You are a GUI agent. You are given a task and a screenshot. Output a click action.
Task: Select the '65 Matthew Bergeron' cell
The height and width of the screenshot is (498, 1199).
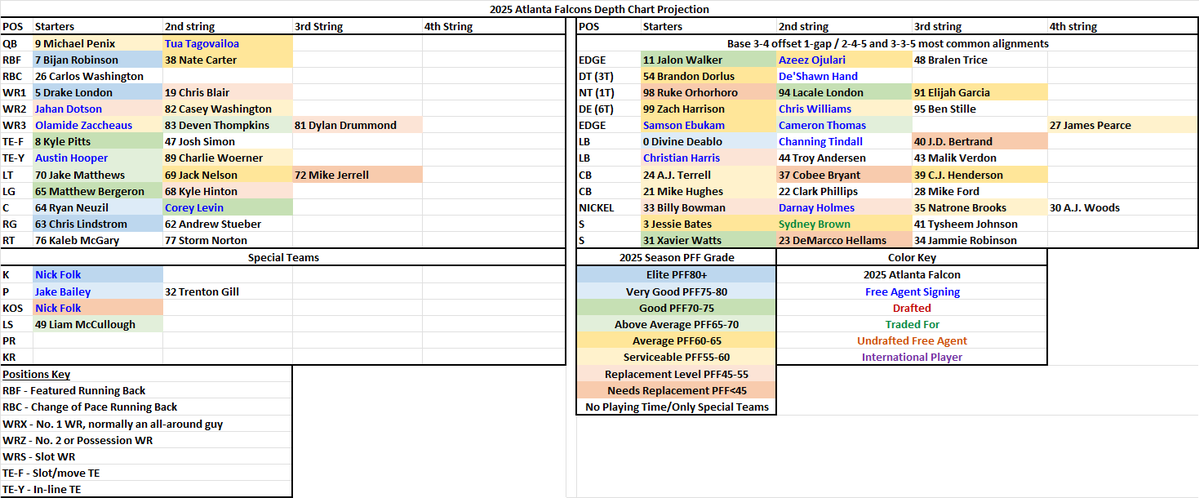[98, 190]
